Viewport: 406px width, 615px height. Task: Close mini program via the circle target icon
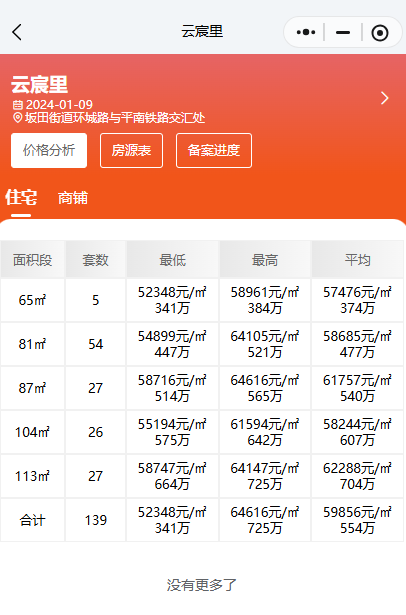click(380, 33)
